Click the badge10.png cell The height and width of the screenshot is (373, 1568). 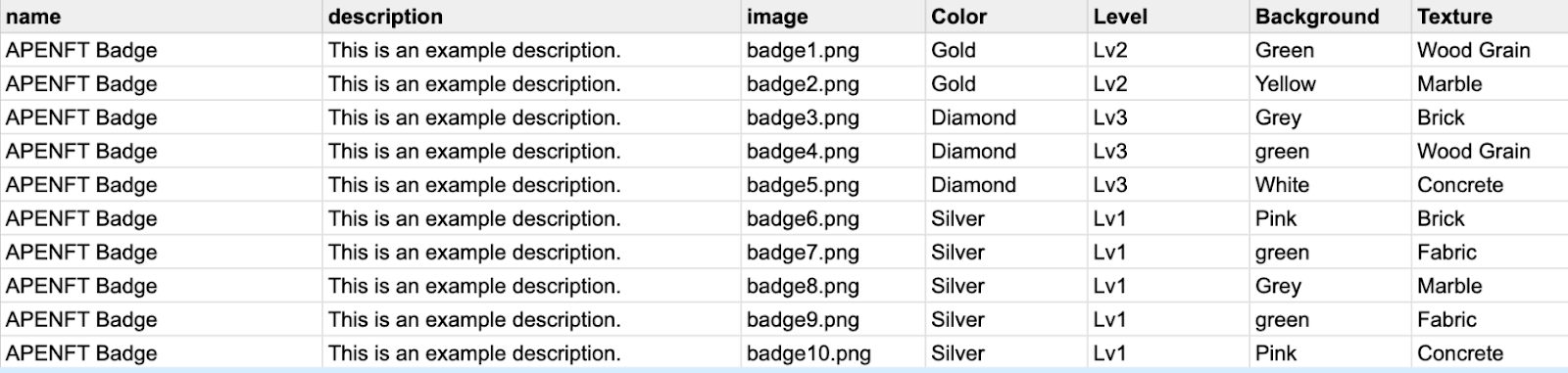[833, 353]
